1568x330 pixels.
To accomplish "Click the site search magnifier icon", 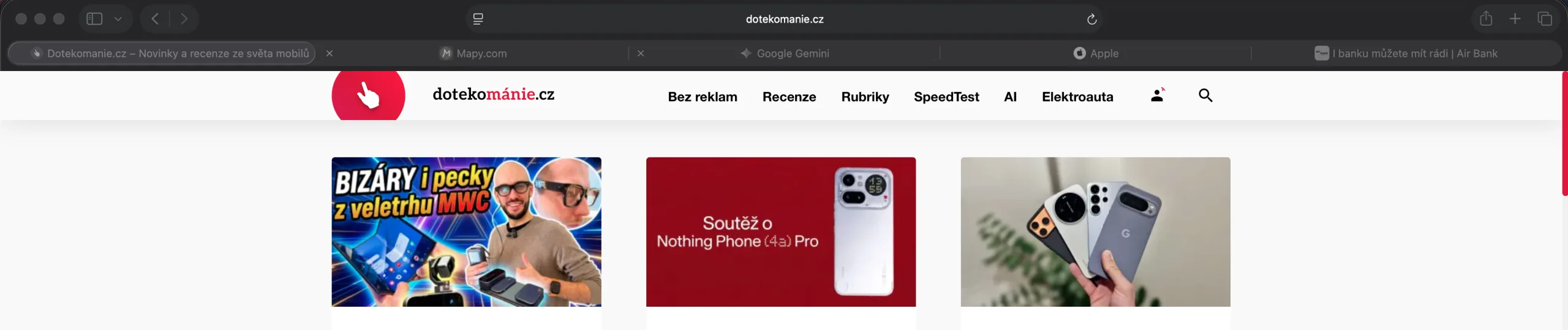I will point(1205,95).
